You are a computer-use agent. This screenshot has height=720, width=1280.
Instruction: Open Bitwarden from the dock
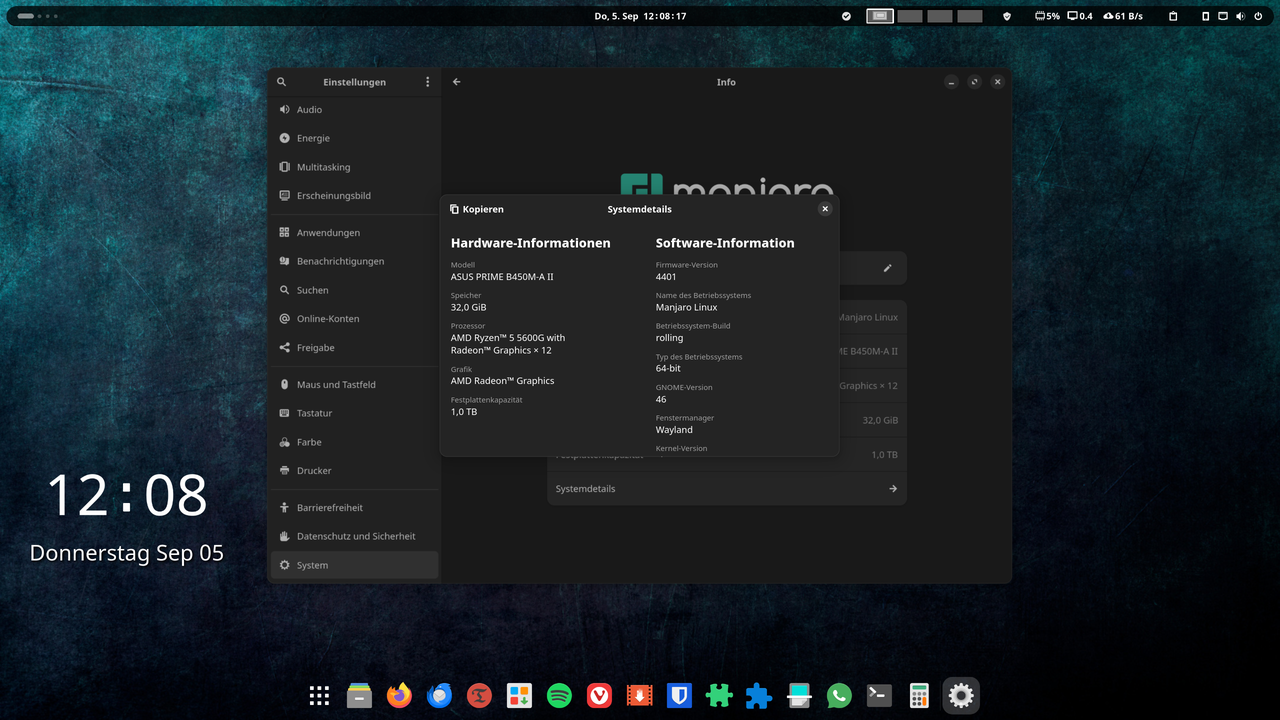click(679, 696)
